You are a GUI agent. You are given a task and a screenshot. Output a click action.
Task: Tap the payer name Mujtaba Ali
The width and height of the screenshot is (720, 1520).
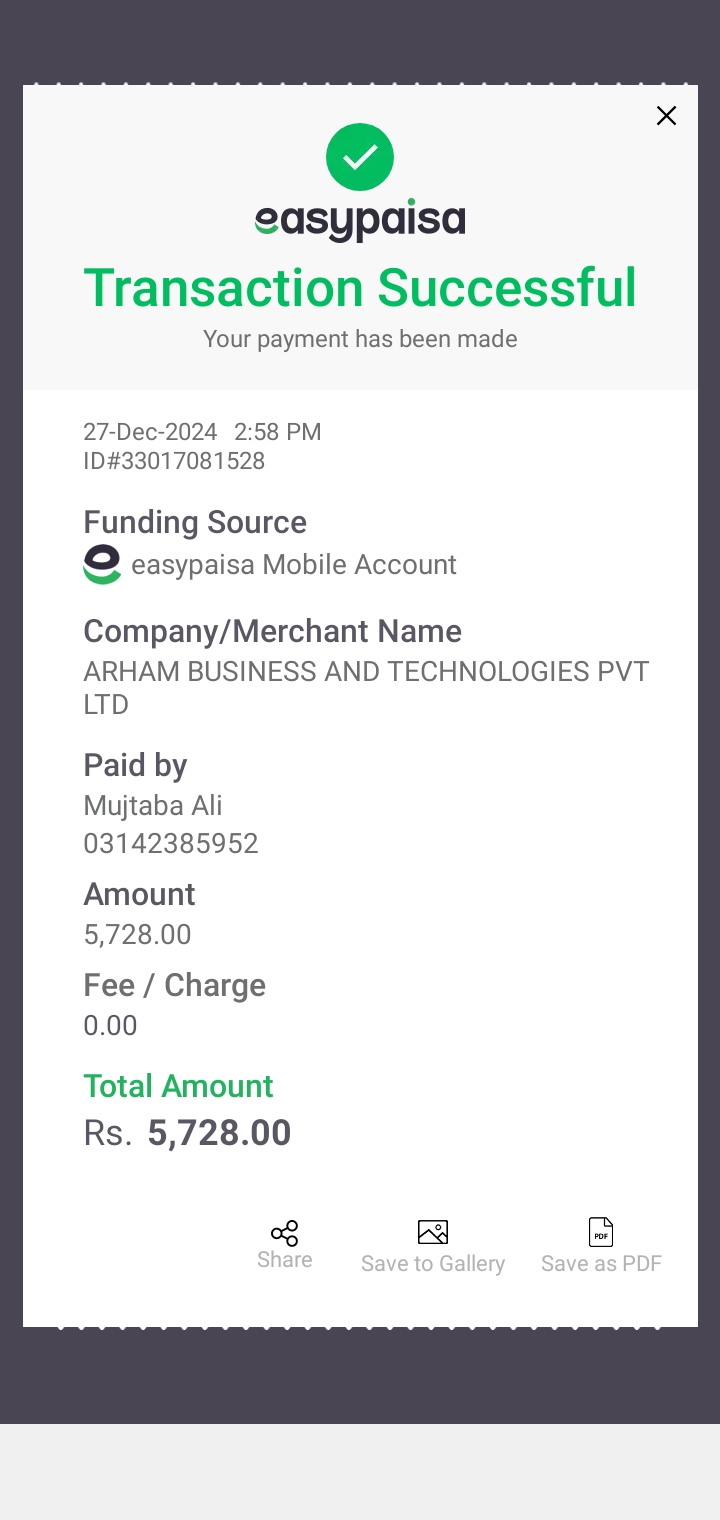[x=153, y=806]
